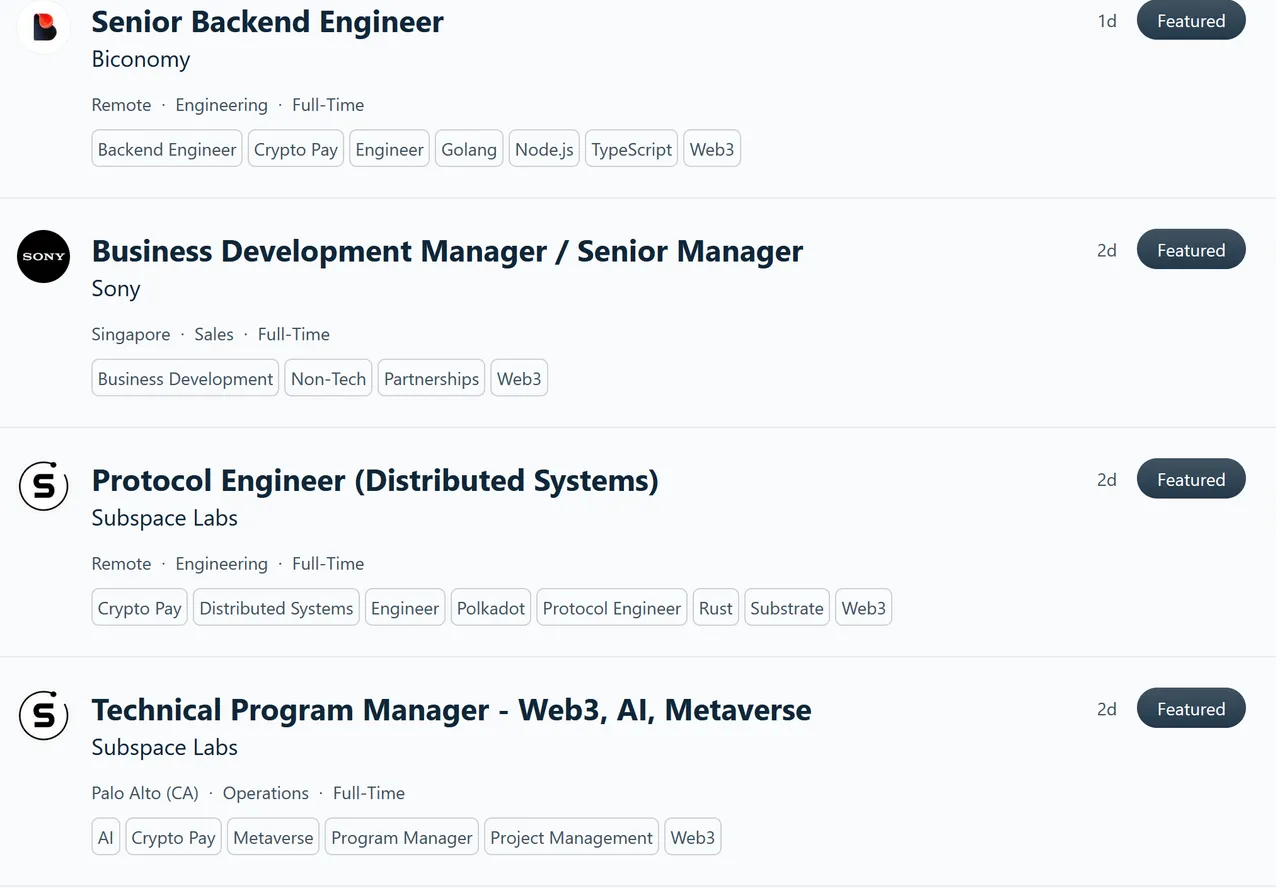Click the Biconomy company name
Screen dimensions: 1280x888
click(141, 59)
